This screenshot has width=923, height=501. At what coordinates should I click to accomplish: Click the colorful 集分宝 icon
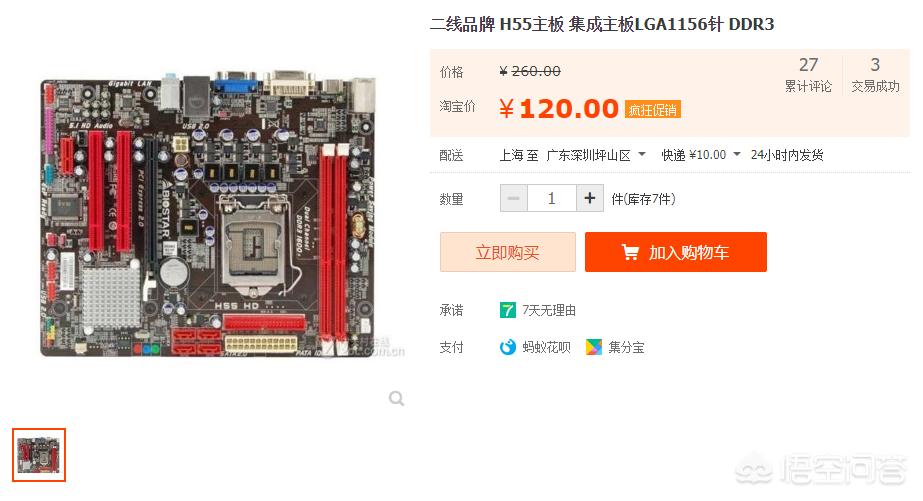pyautogui.click(x=594, y=347)
